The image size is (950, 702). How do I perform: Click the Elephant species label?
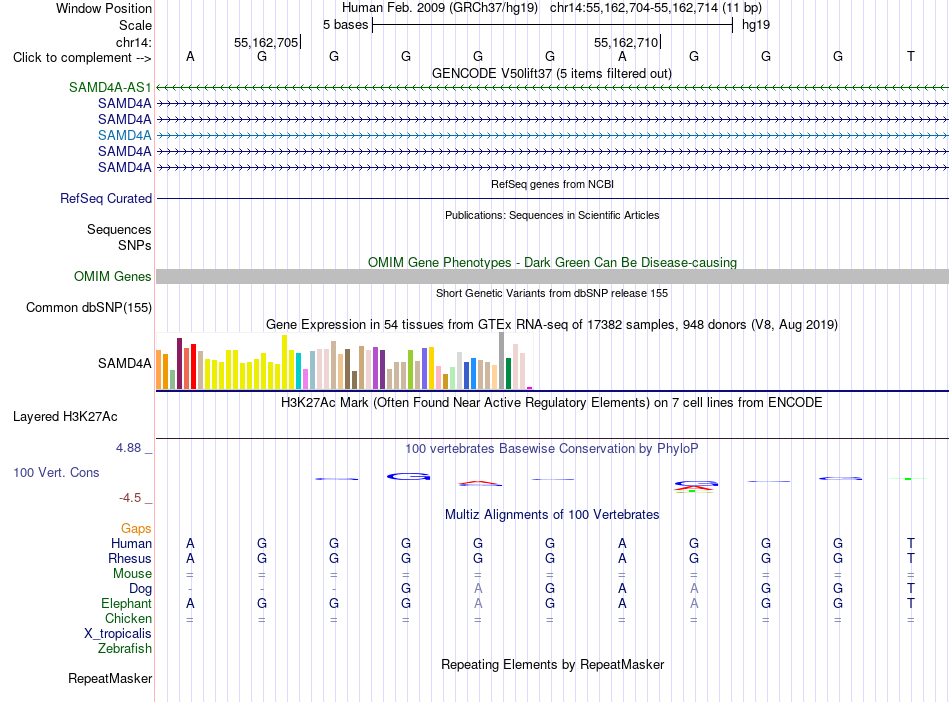tap(126, 604)
